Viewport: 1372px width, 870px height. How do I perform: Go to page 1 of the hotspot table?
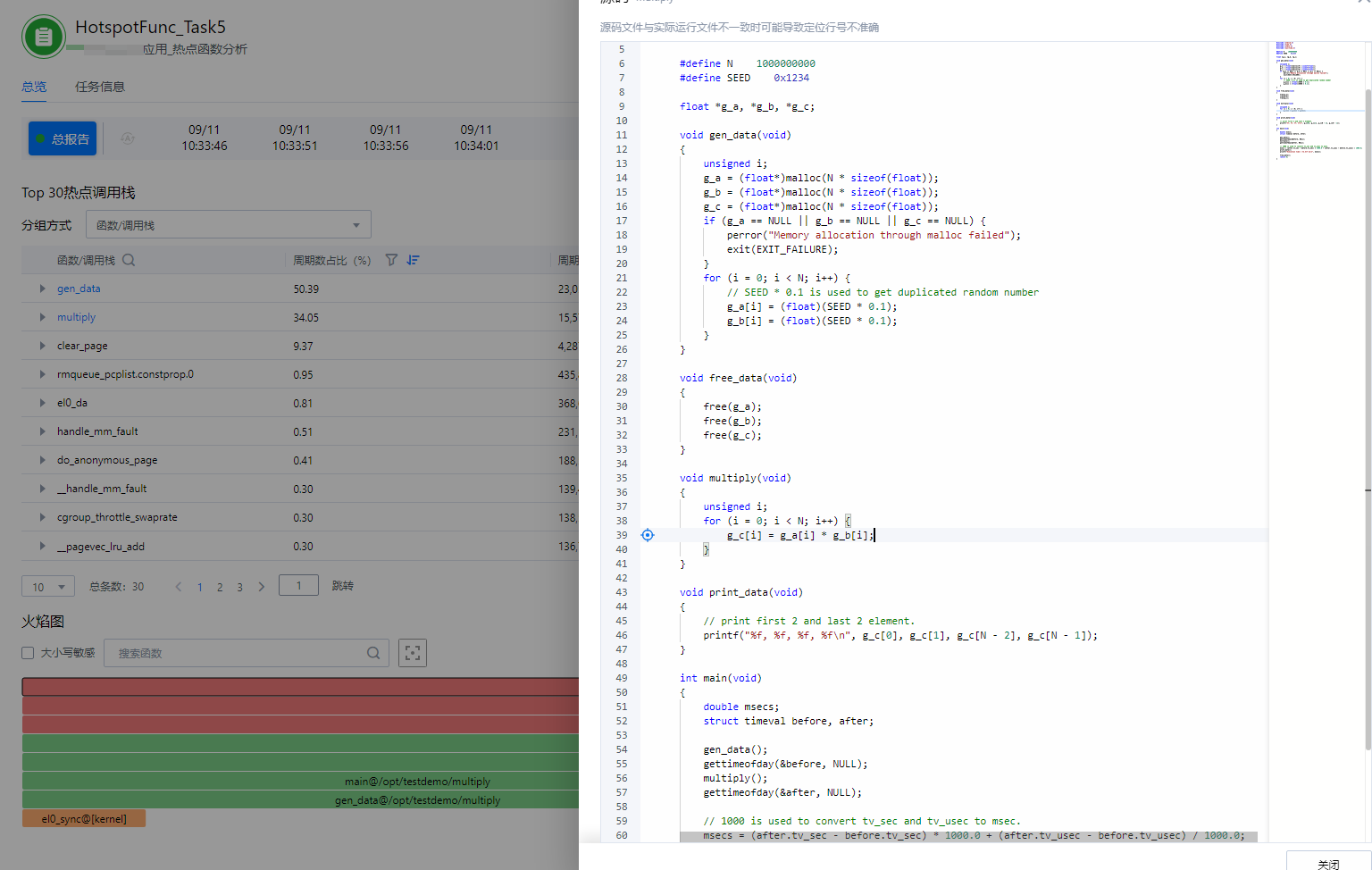pos(200,587)
